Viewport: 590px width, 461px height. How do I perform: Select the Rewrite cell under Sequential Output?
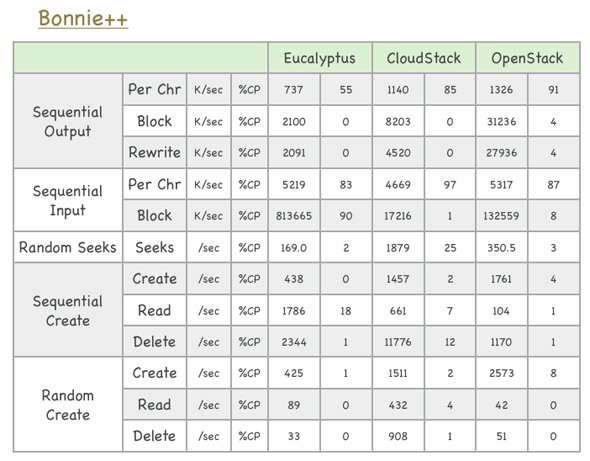(x=154, y=152)
